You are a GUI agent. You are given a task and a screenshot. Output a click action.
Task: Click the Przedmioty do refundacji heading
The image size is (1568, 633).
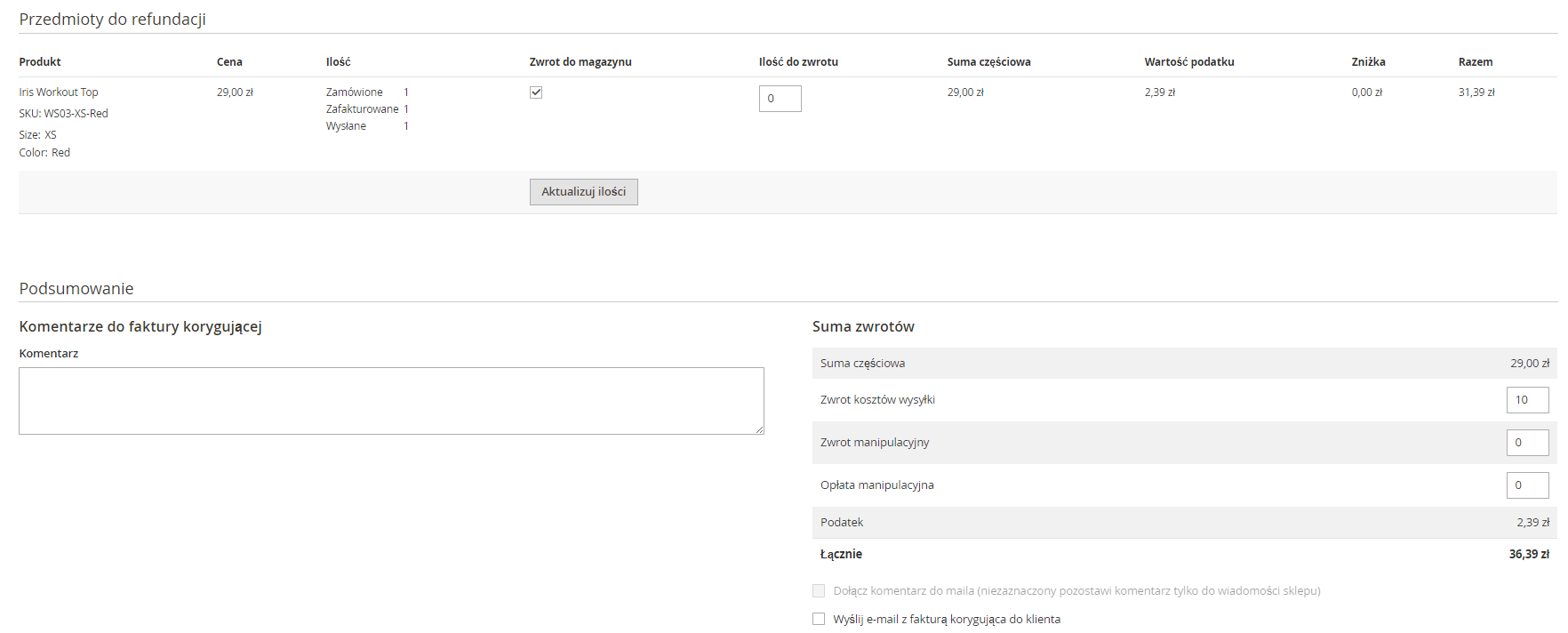pos(113,20)
